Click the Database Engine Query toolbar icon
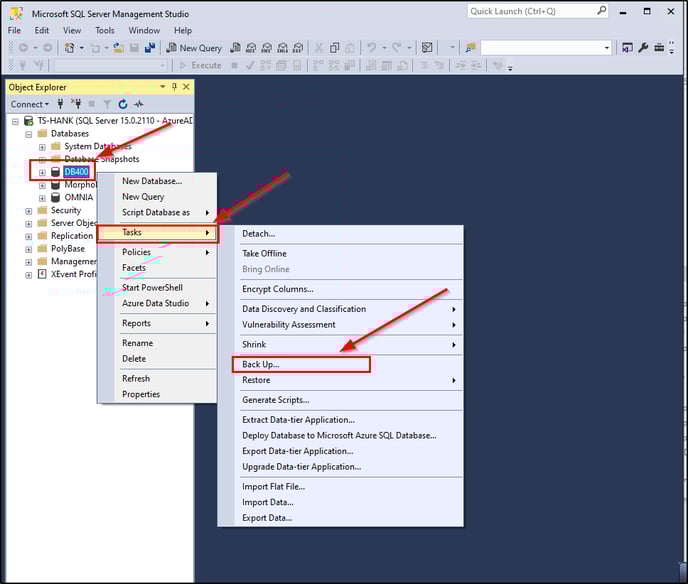Image resolution: width=688 pixels, height=584 pixels. (x=236, y=48)
